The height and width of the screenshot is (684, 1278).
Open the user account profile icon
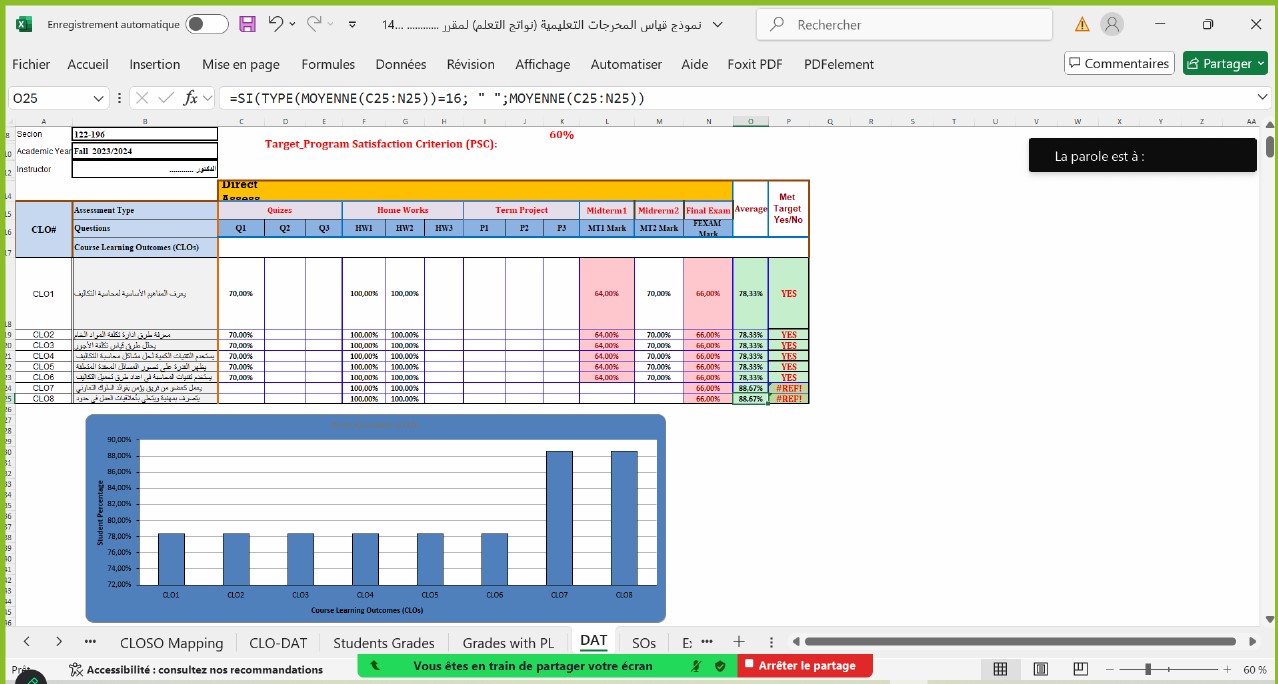pos(1111,24)
